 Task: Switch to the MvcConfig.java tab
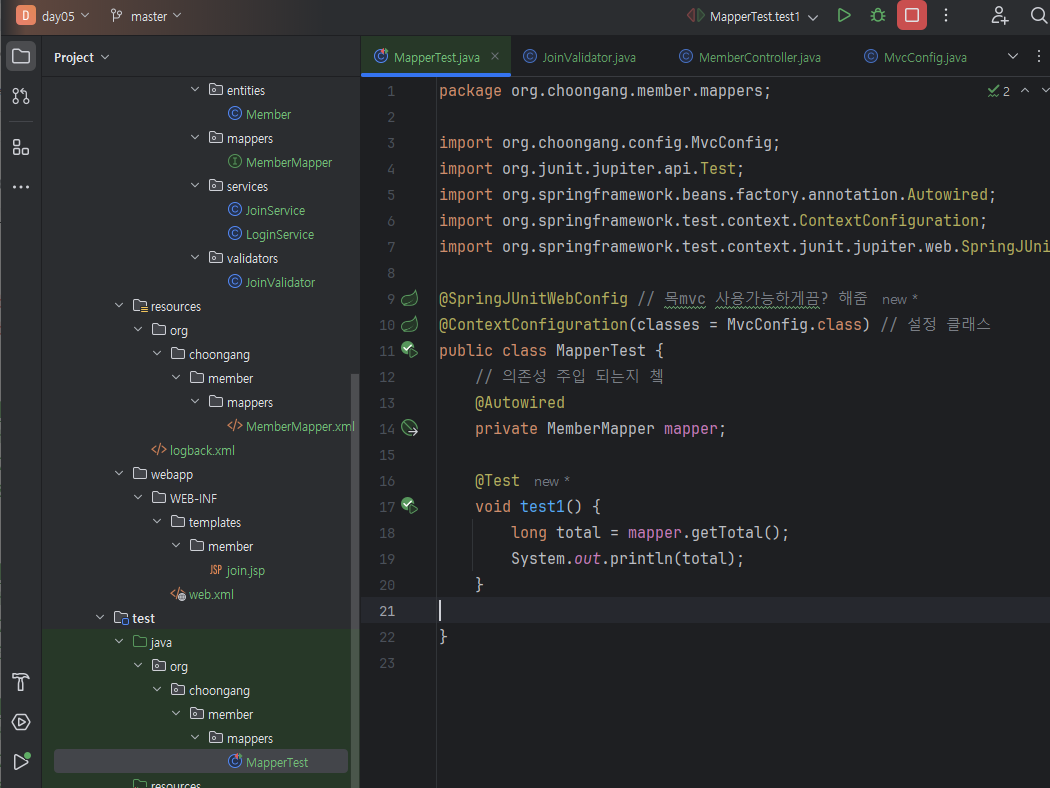(x=915, y=57)
